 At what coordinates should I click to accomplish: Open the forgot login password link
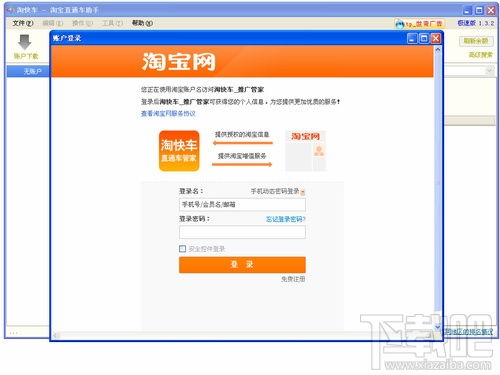[286, 219]
